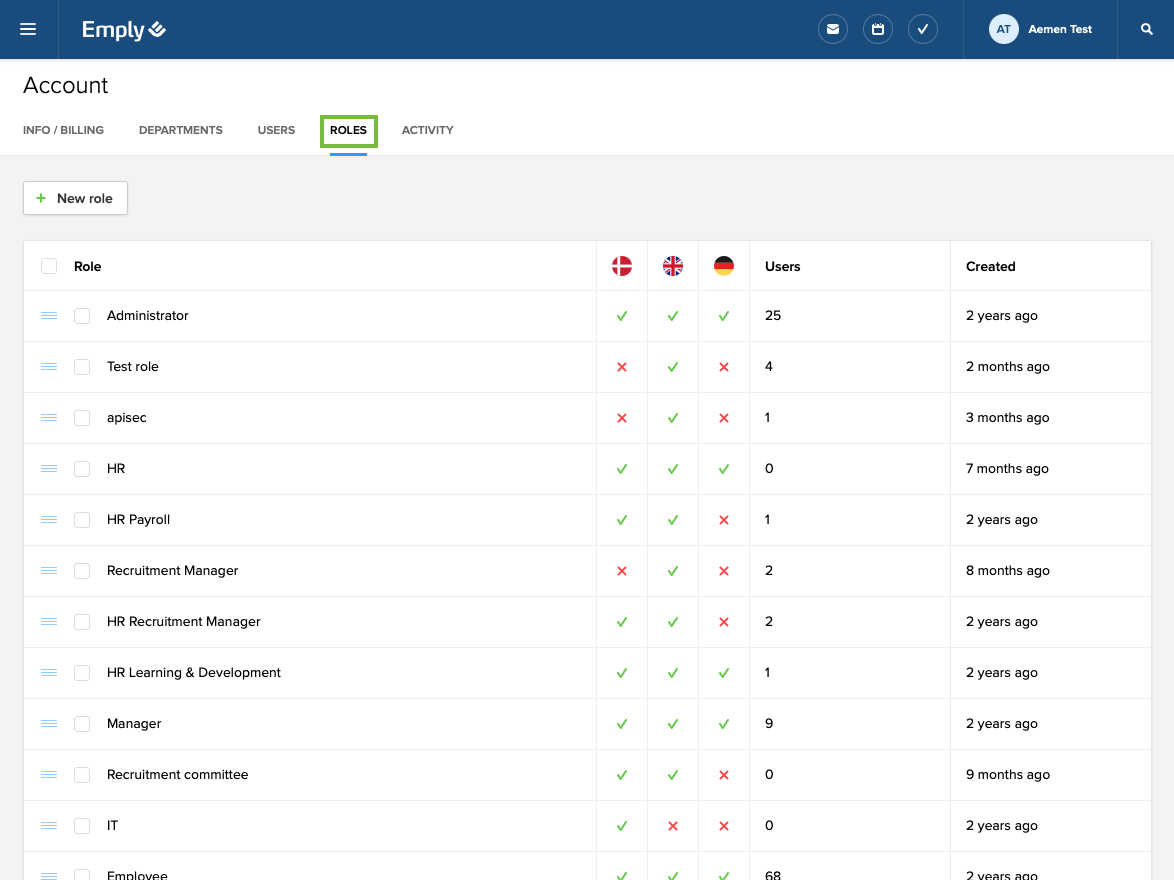Switch to the DEPARTMENTS tab
The width and height of the screenshot is (1174, 880).
click(x=180, y=130)
